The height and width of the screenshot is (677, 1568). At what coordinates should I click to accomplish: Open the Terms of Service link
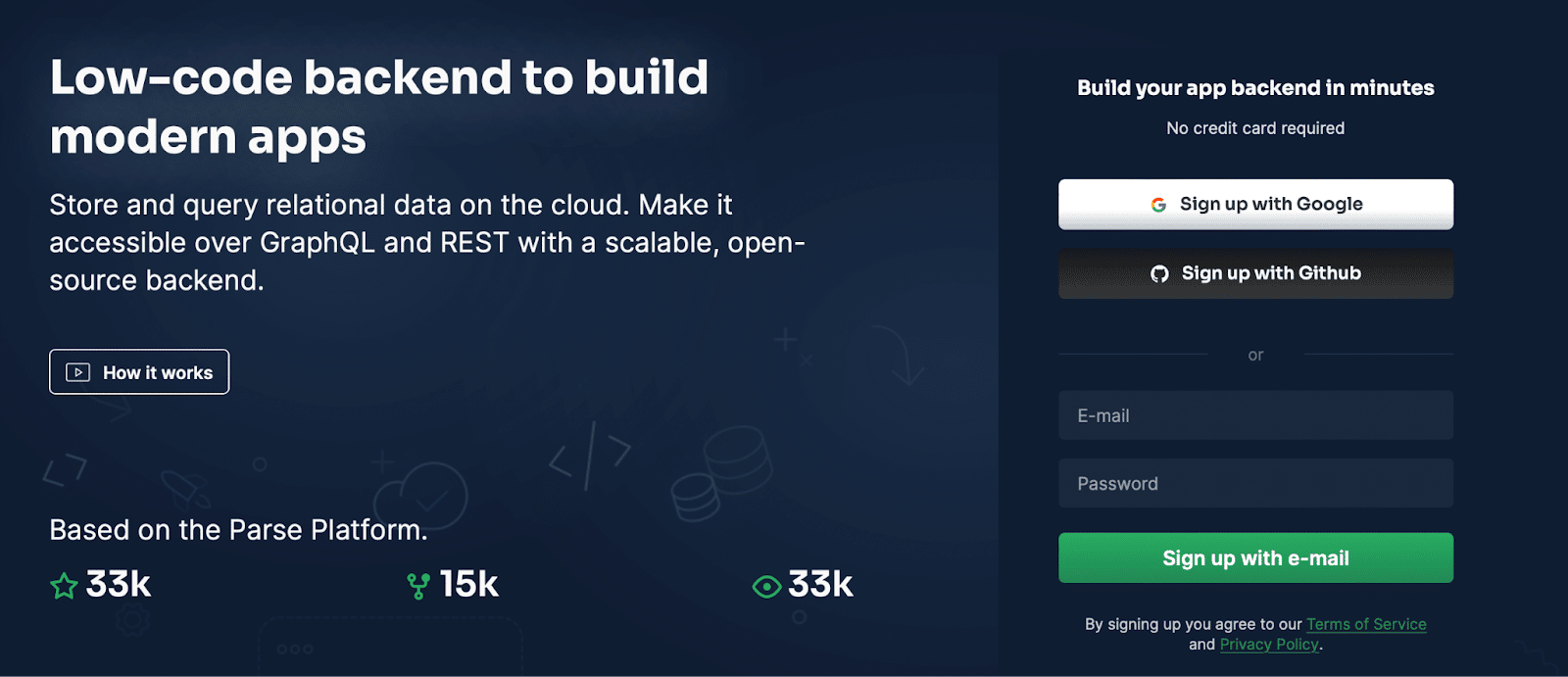click(1366, 624)
